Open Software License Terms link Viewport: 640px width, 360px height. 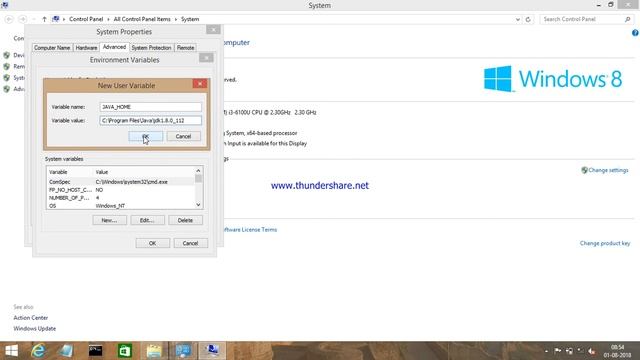pos(250,230)
